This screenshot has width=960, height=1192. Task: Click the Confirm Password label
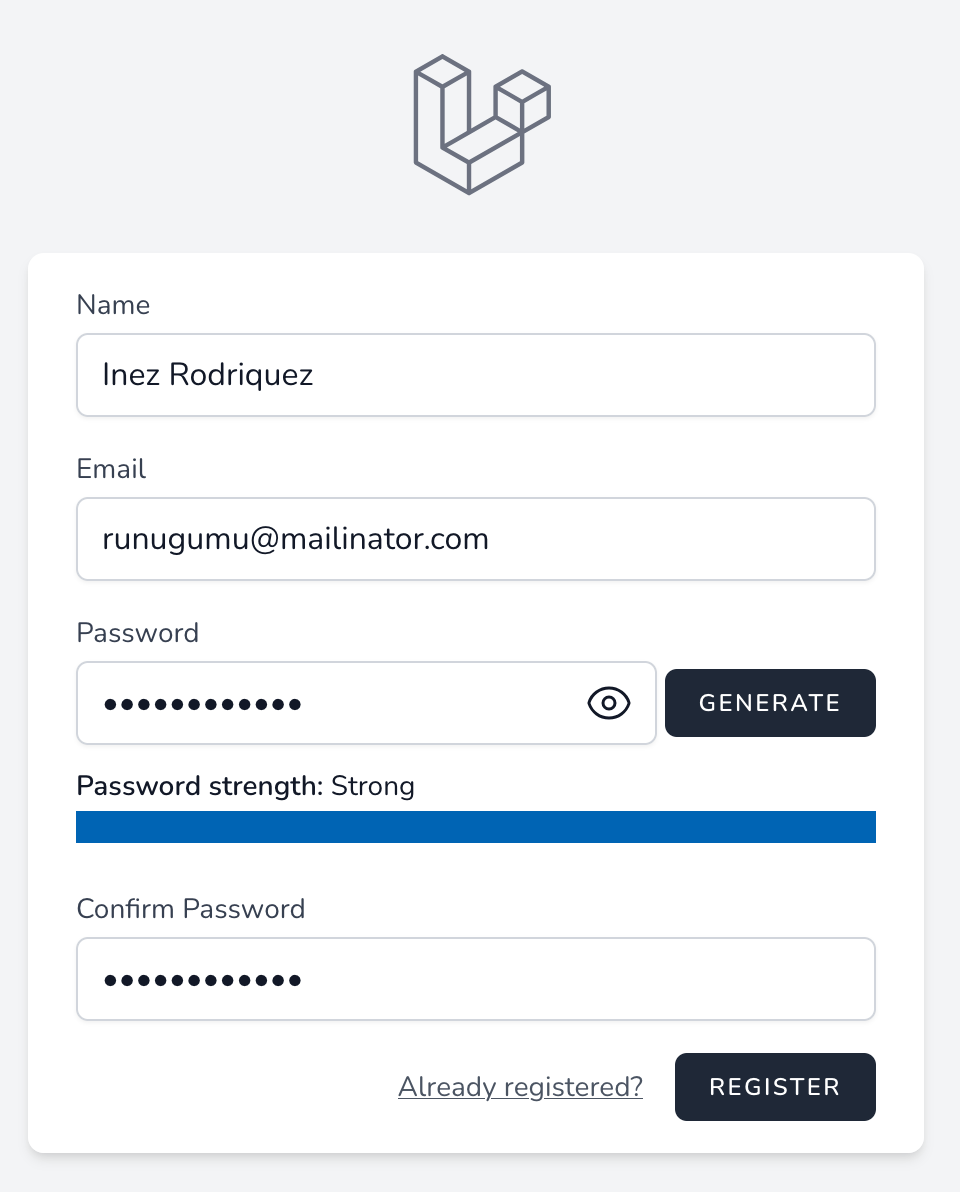[191, 909]
